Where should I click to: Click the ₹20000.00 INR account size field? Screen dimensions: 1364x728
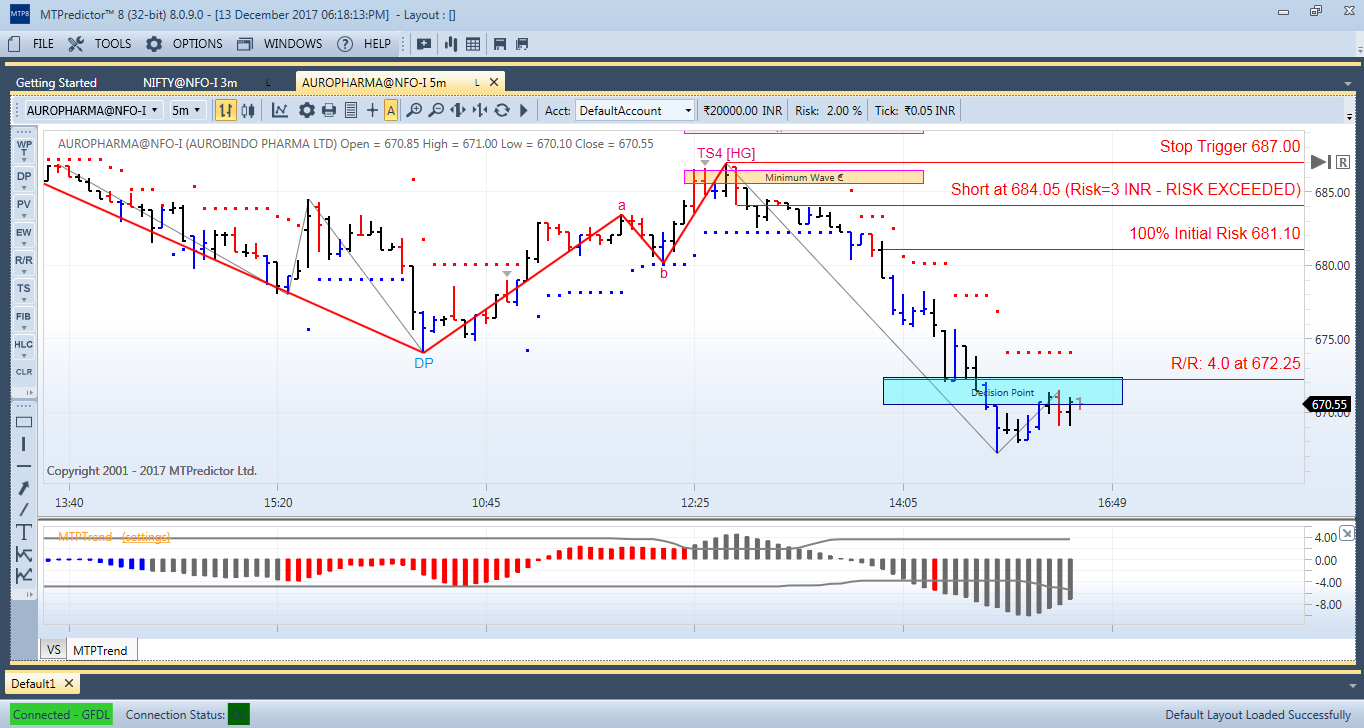pos(742,111)
